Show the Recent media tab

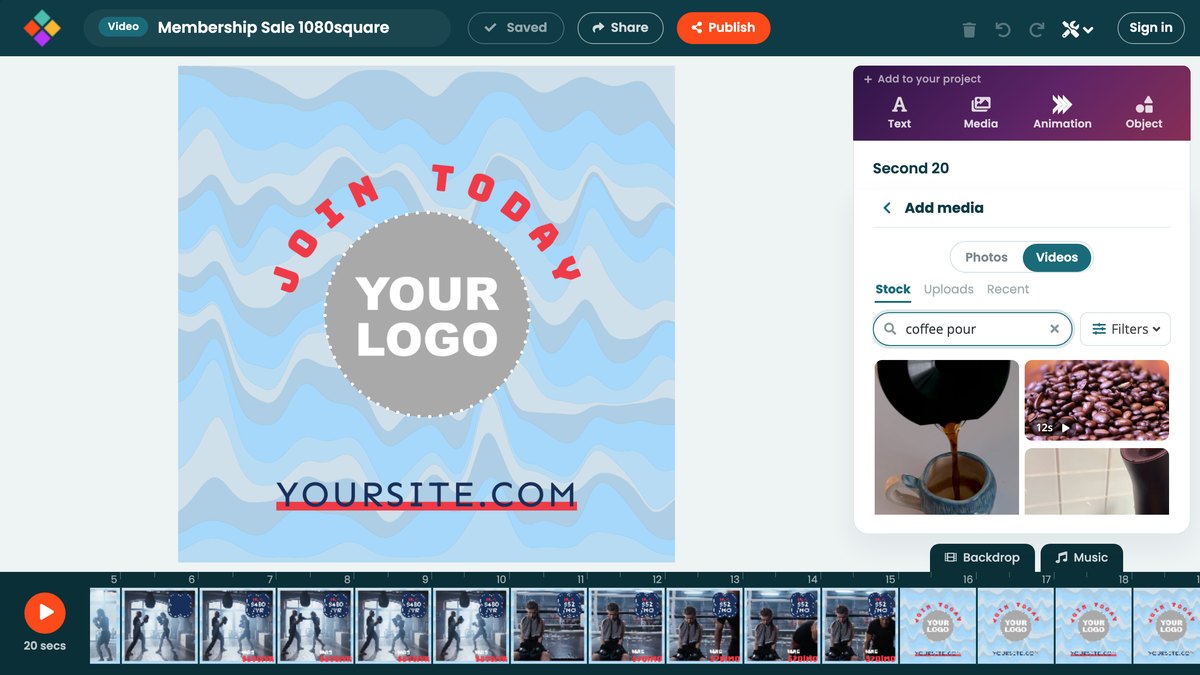pyautogui.click(x=1008, y=289)
